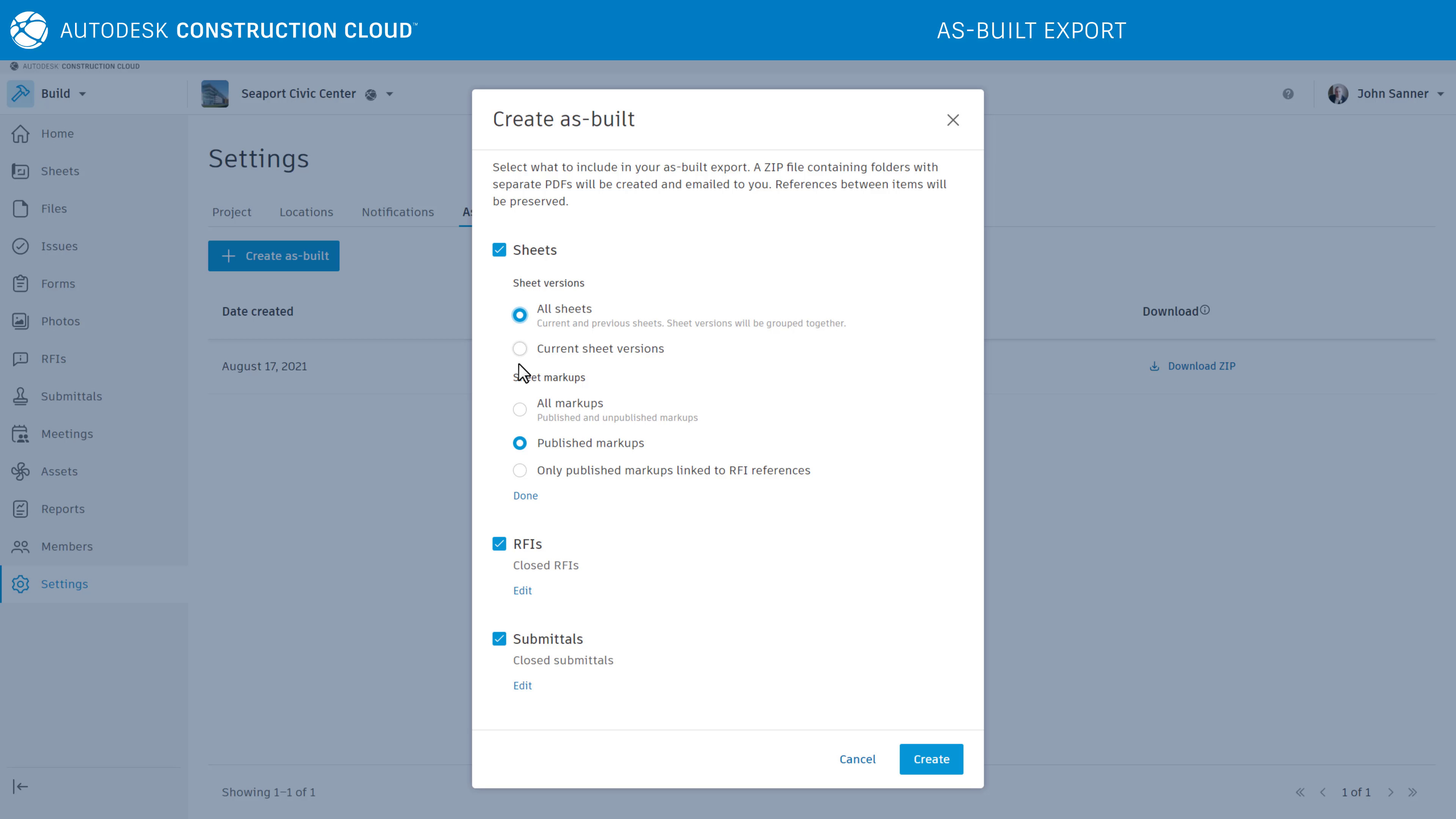Image resolution: width=1456 pixels, height=819 pixels.
Task: Click the info icon beside Download
Action: click(x=1205, y=310)
